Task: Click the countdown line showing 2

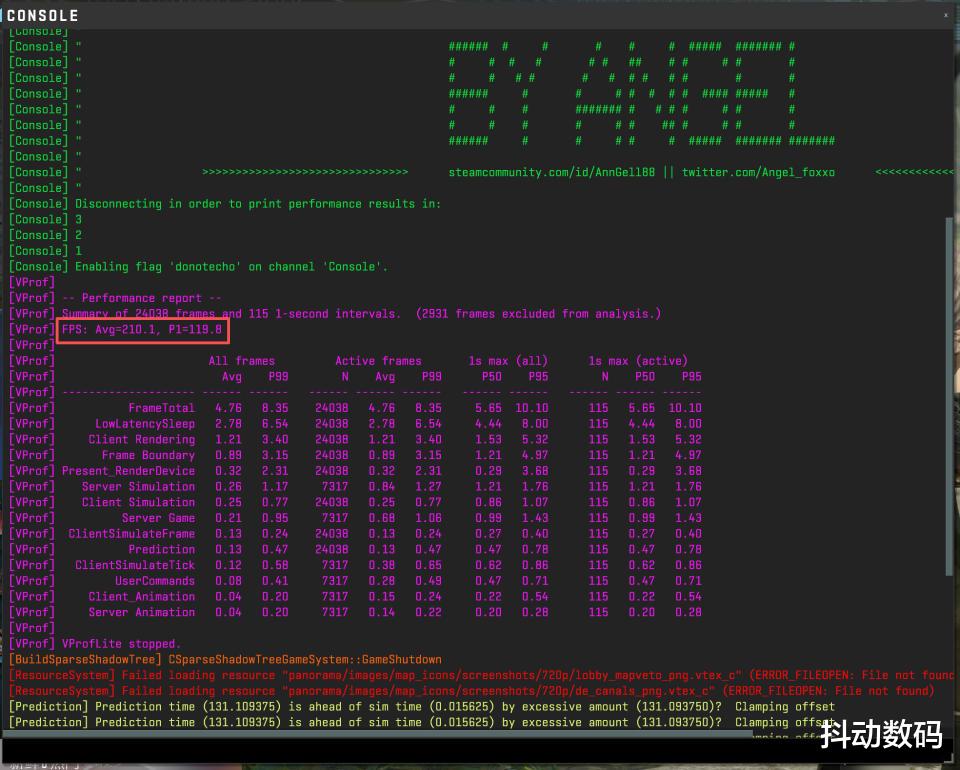Action: pos(45,235)
